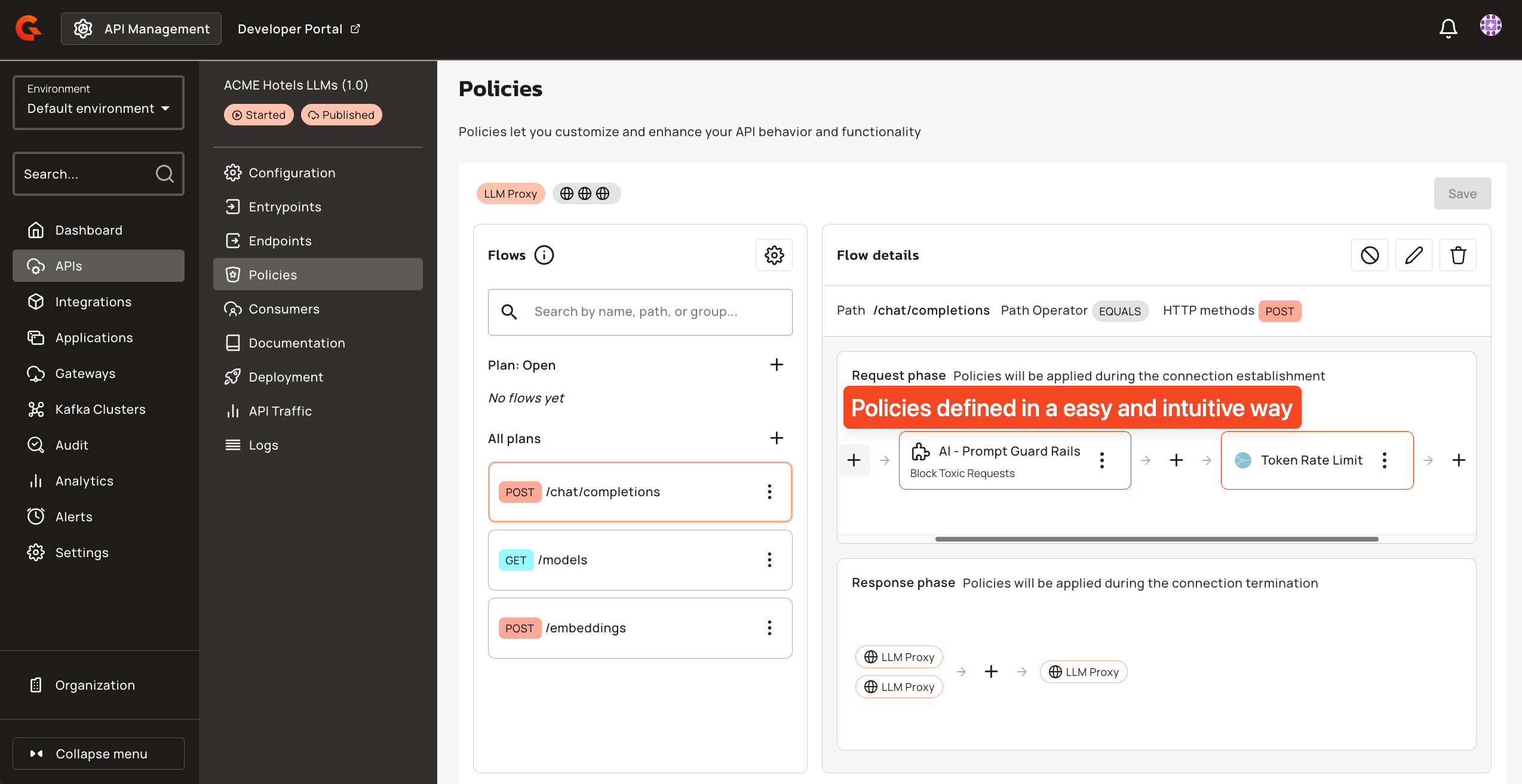Click the Flows settings gear icon
Viewport: 1522px width, 784px height.
pyautogui.click(x=774, y=255)
